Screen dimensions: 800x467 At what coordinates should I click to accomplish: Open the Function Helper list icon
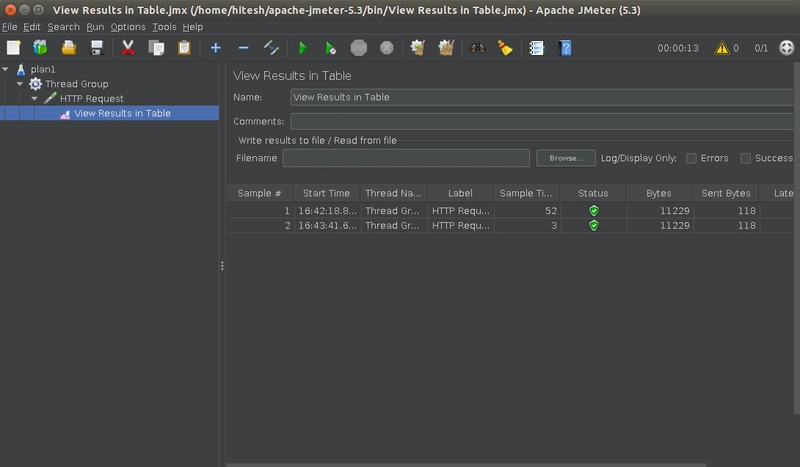coord(537,48)
